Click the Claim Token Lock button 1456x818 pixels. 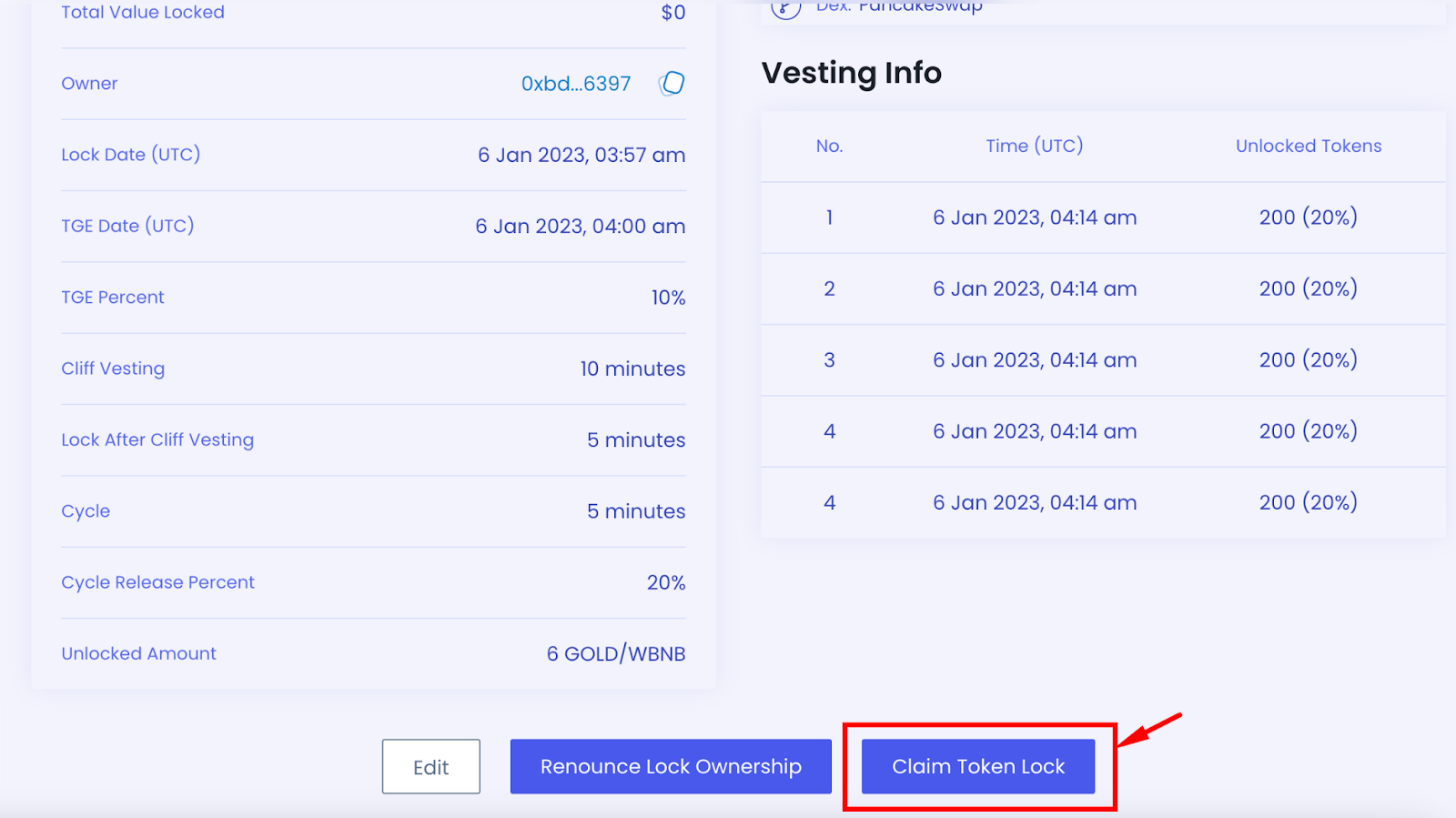pos(978,766)
